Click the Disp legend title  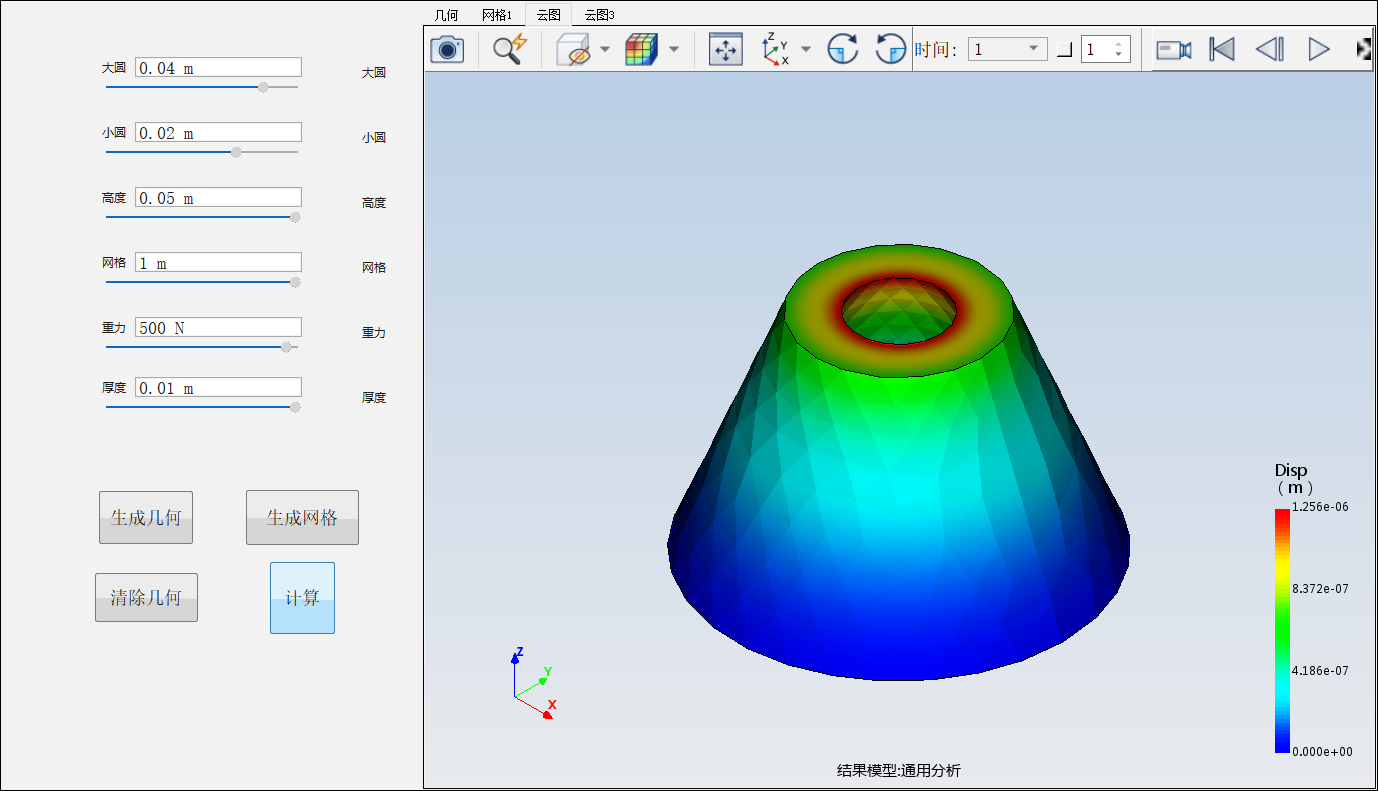click(x=1293, y=479)
